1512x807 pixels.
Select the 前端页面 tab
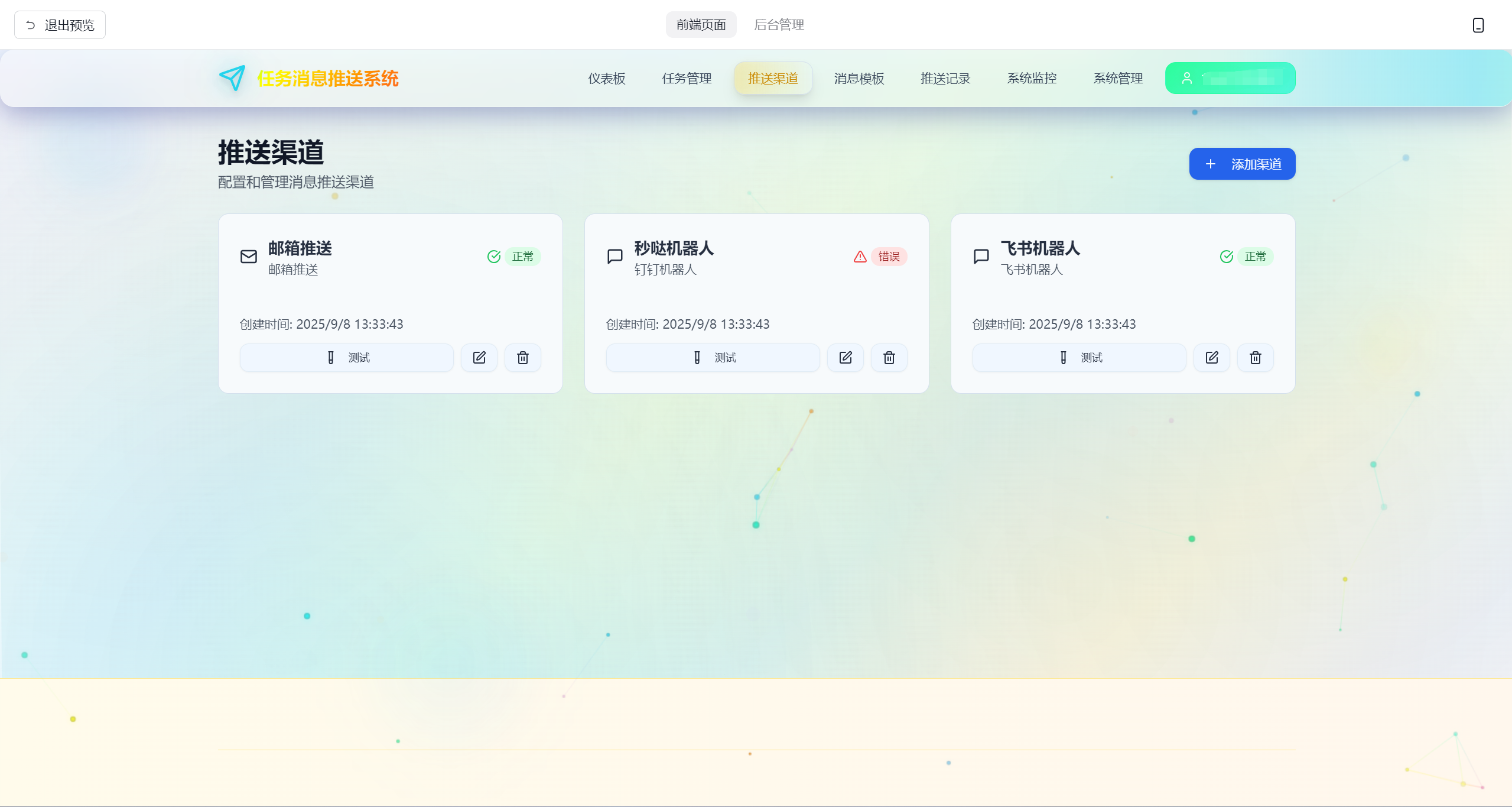click(x=701, y=25)
